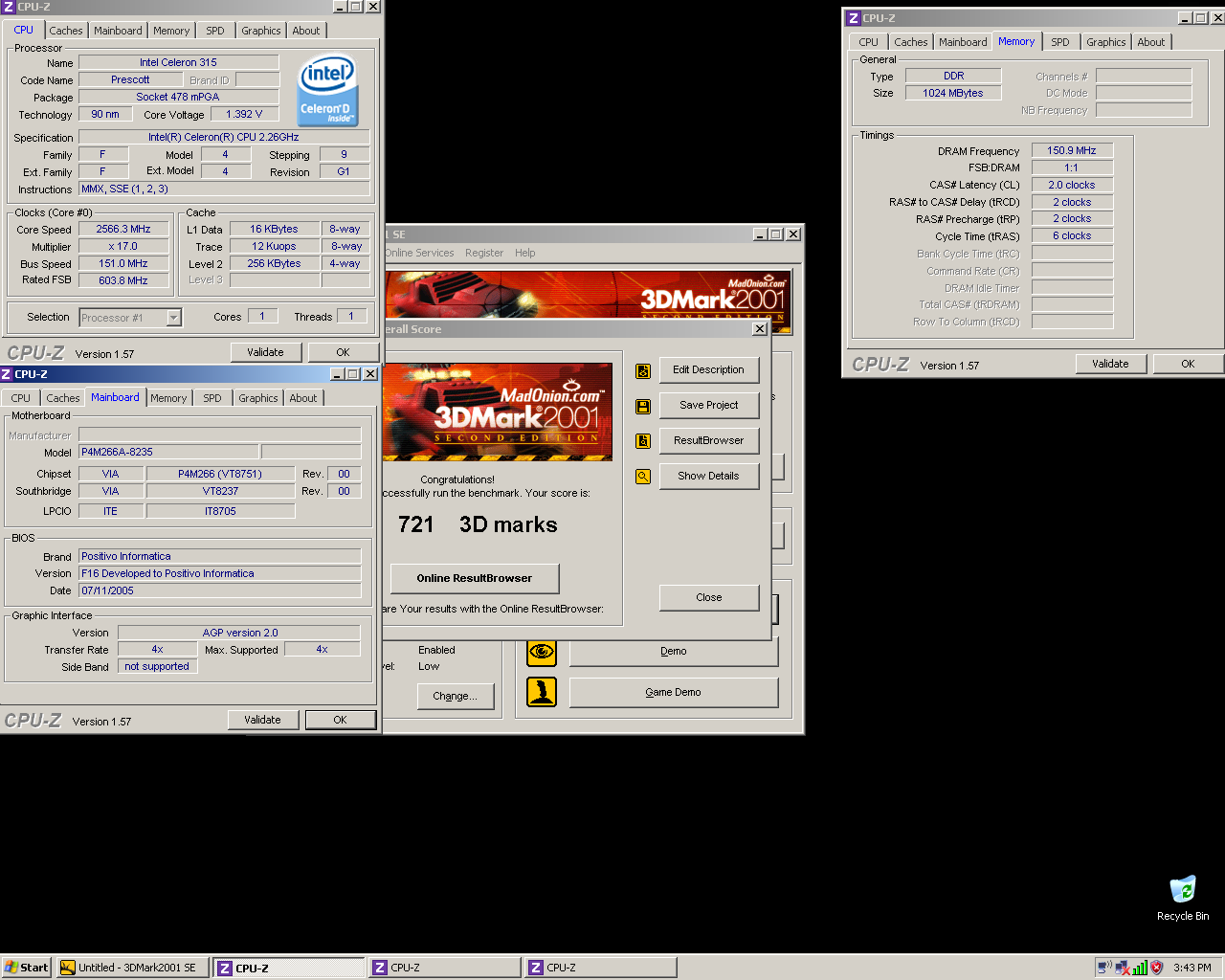Click Change... button in 3DMark

point(456,696)
